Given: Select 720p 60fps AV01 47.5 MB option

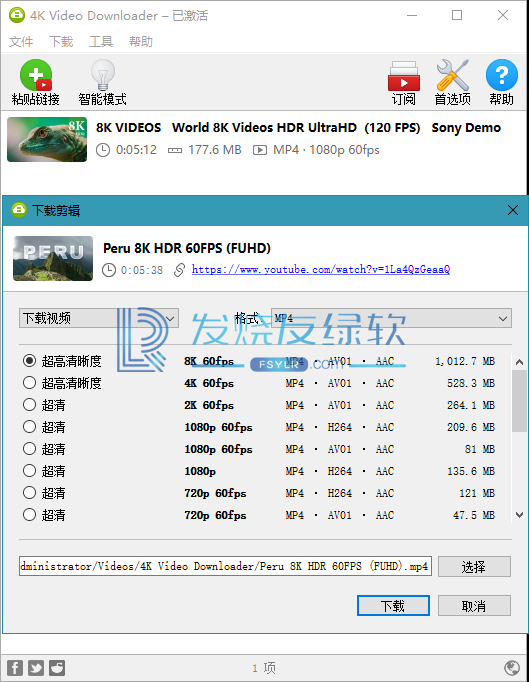Looking at the screenshot, I should pos(29,515).
